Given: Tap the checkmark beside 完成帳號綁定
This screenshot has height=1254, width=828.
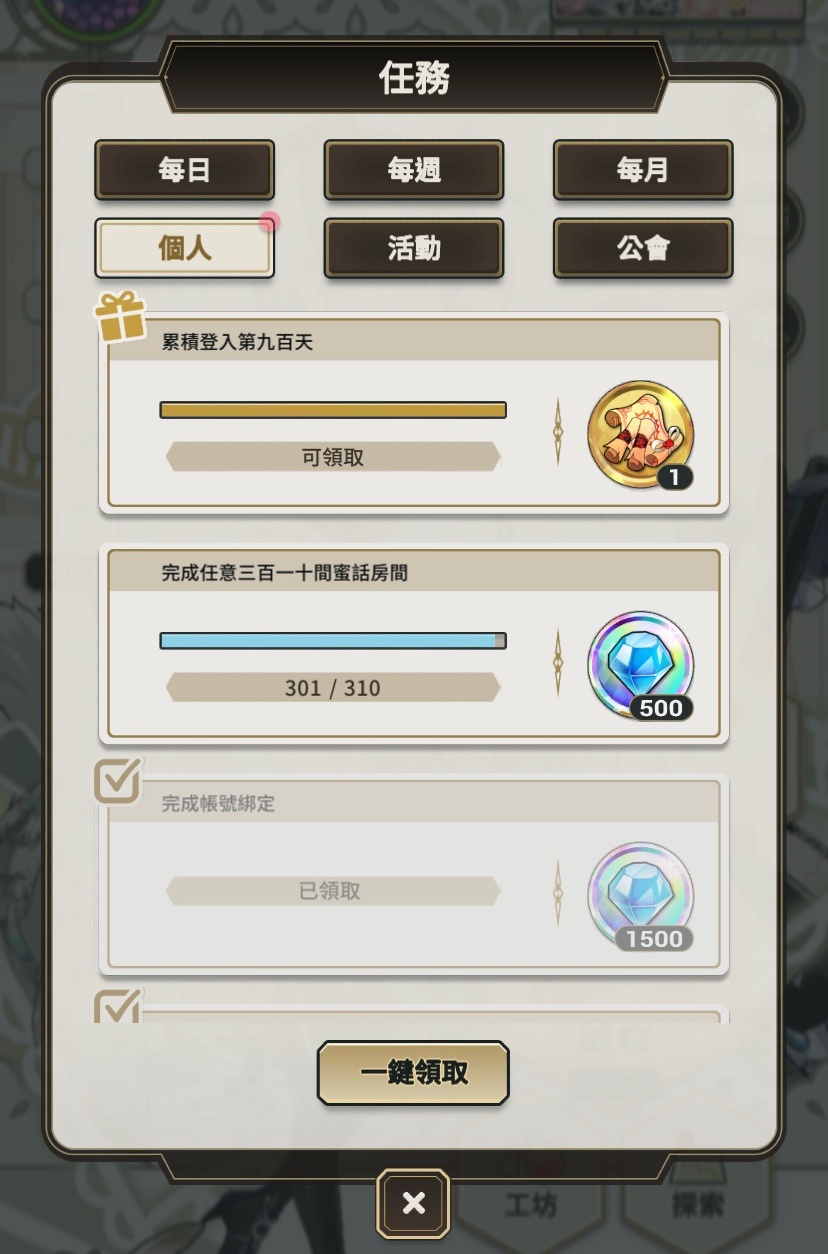Looking at the screenshot, I should pos(118,781).
